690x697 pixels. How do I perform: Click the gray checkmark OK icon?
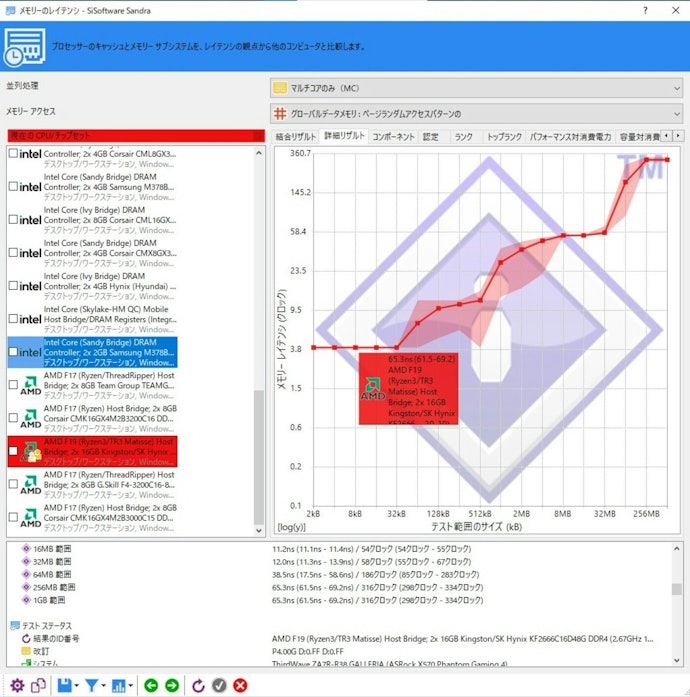[219, 685]
